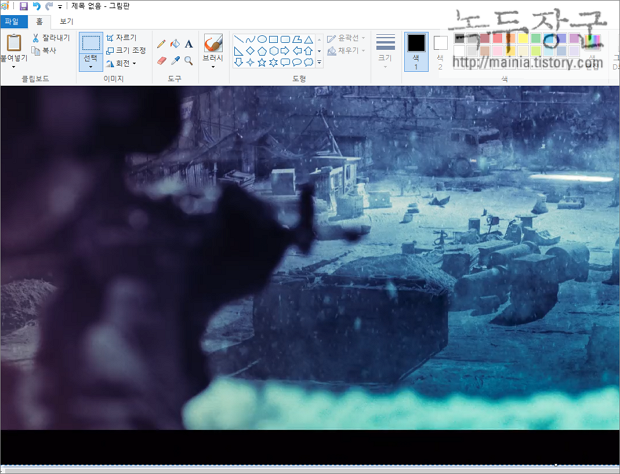The width and height of the screenshot is (620, 474).
Task: Pick the yellow swatch in the palette
Action: click(523, 38)
